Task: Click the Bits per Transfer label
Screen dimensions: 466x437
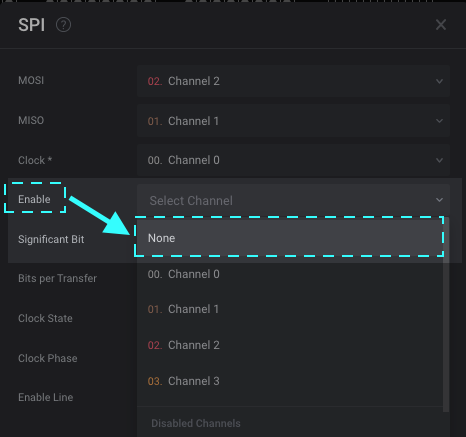Action: click(x=57, y=278)
